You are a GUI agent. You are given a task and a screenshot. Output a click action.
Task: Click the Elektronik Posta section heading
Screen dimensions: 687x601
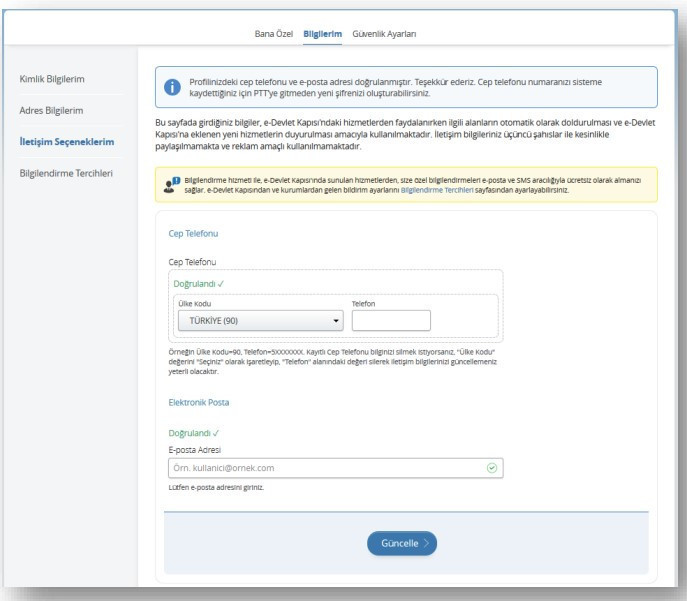[199, 402]
